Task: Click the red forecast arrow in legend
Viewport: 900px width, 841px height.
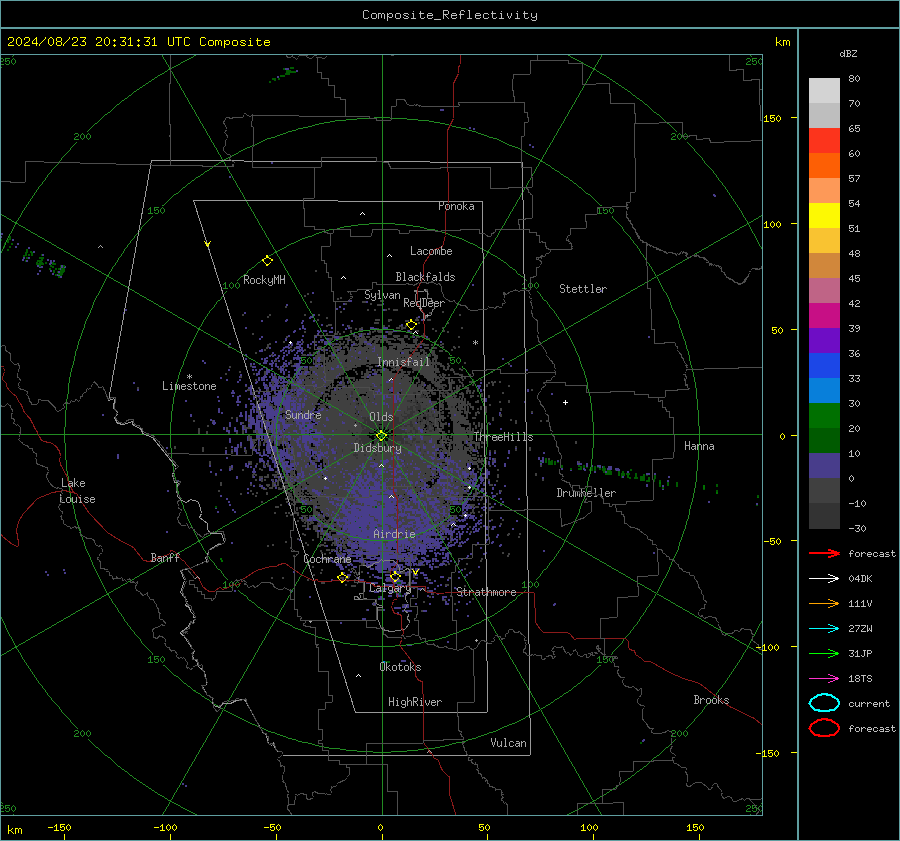Action: point(824,553)
